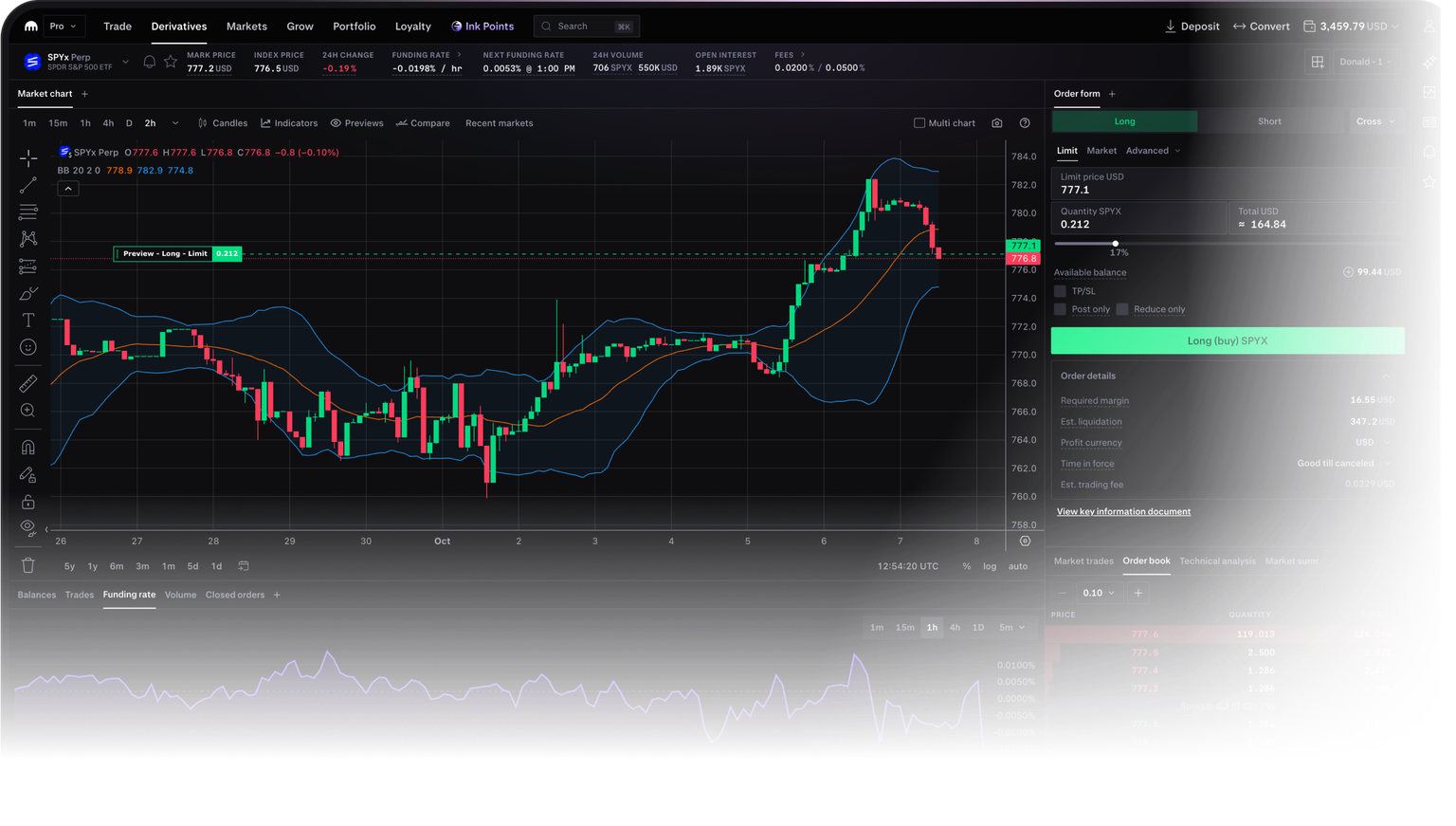Click the Deposit button

[x=1192, y=27]
